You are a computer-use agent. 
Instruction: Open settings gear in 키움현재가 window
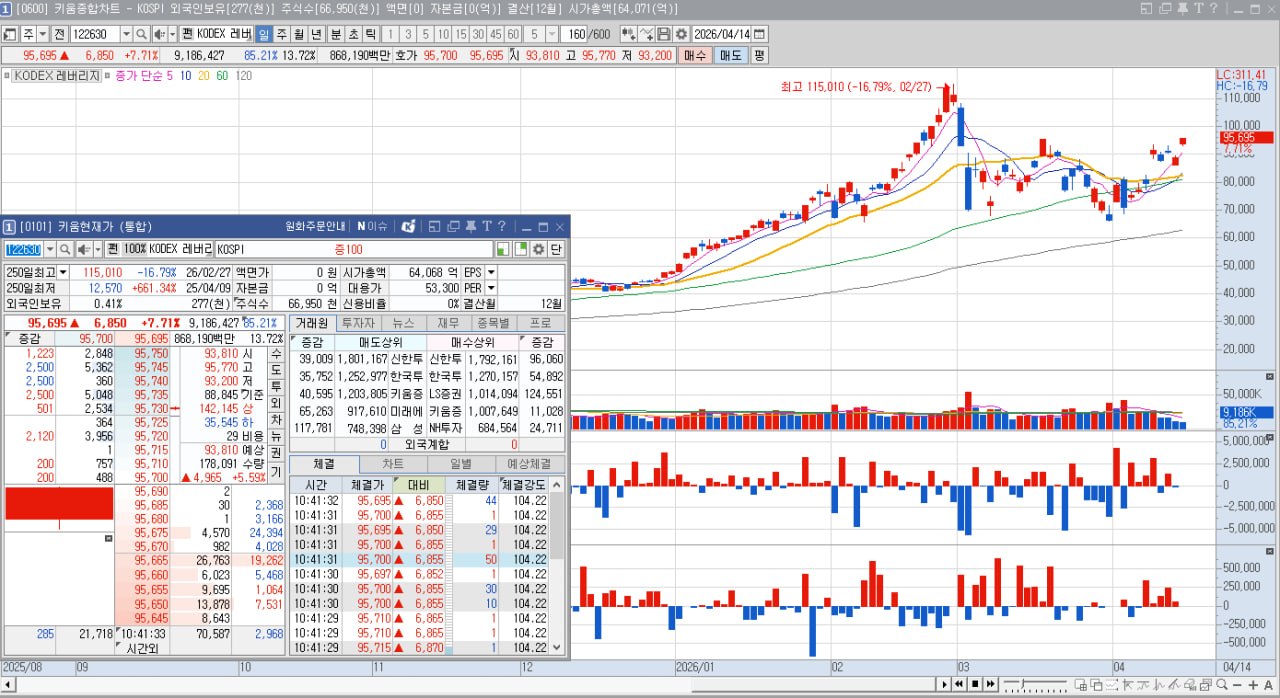tap(539, 249)
